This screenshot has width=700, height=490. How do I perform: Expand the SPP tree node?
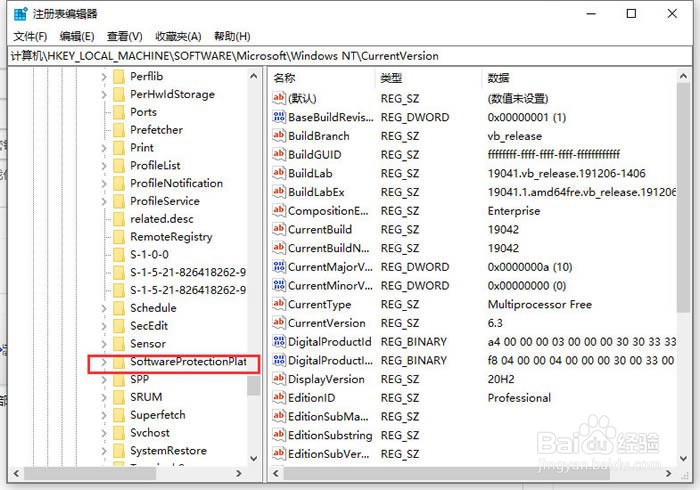104,379
